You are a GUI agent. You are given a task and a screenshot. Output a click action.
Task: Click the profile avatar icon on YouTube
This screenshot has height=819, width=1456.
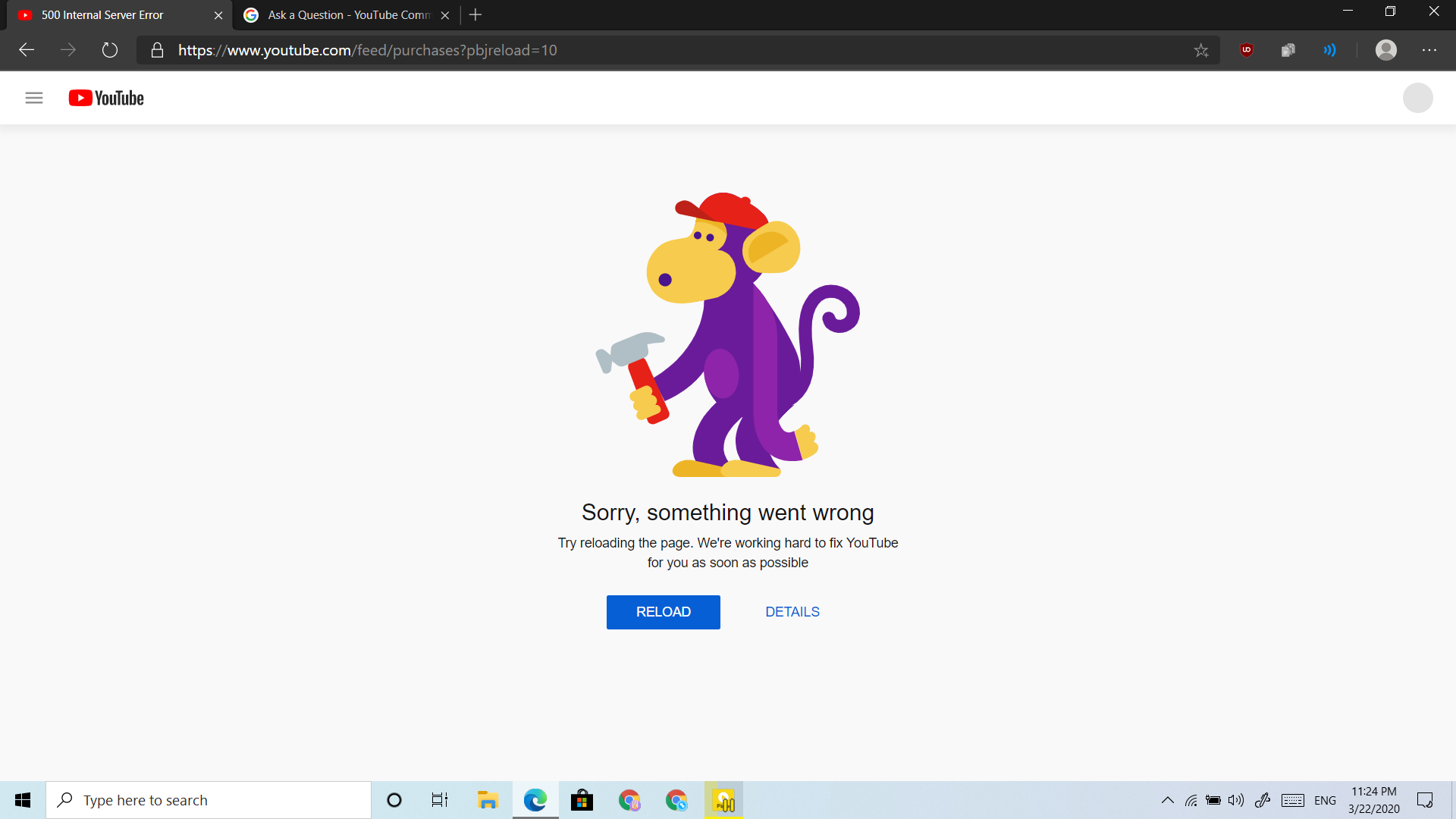[1418, 98]
